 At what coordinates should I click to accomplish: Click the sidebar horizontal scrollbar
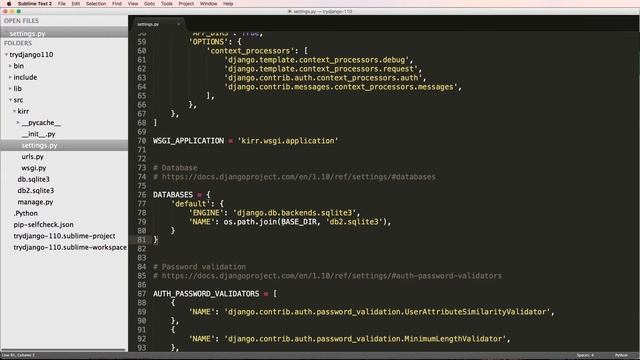[x=62, y=350]
